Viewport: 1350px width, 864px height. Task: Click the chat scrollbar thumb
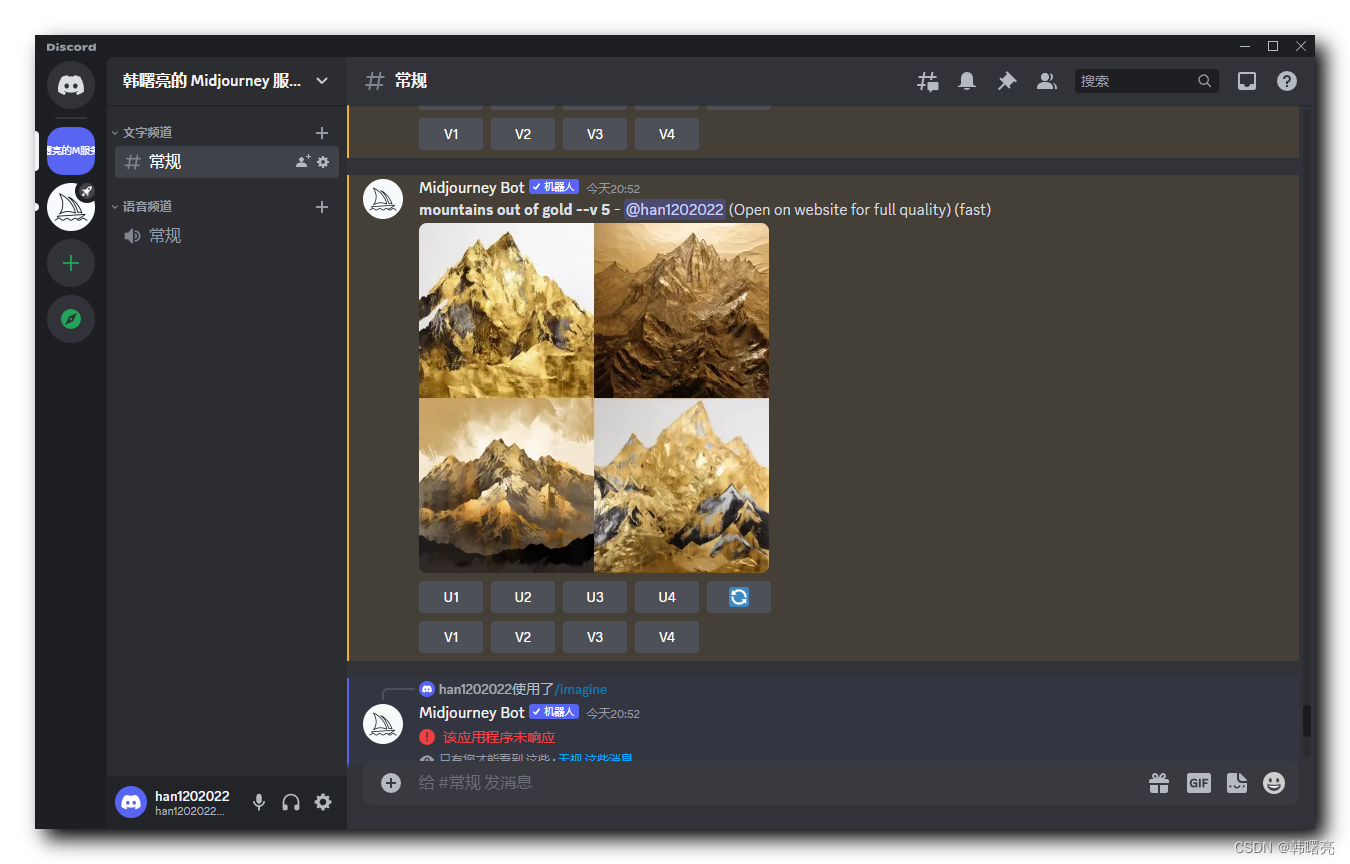click(x=1306, y=721)
